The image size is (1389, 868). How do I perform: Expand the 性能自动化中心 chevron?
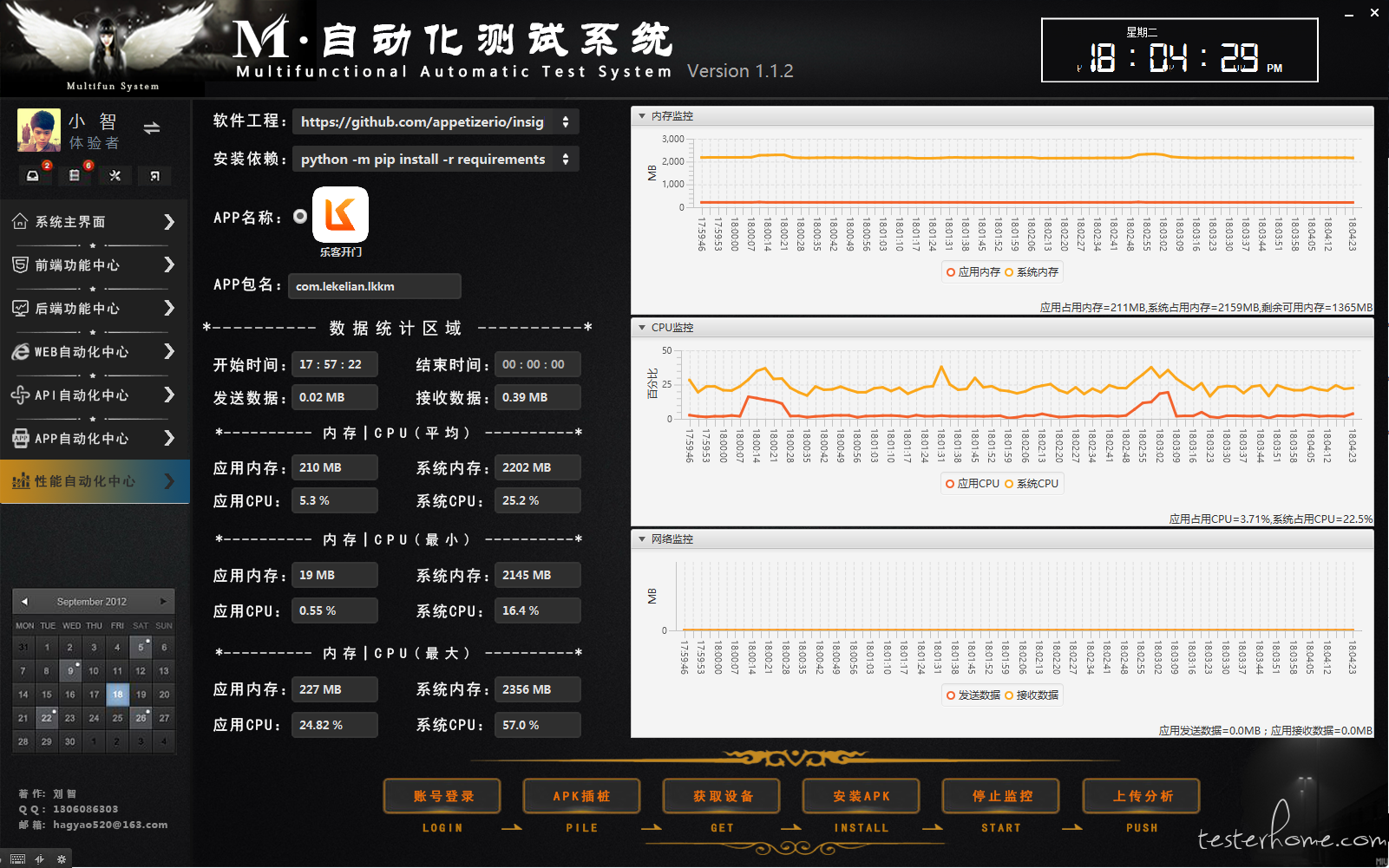coord(169,481)
